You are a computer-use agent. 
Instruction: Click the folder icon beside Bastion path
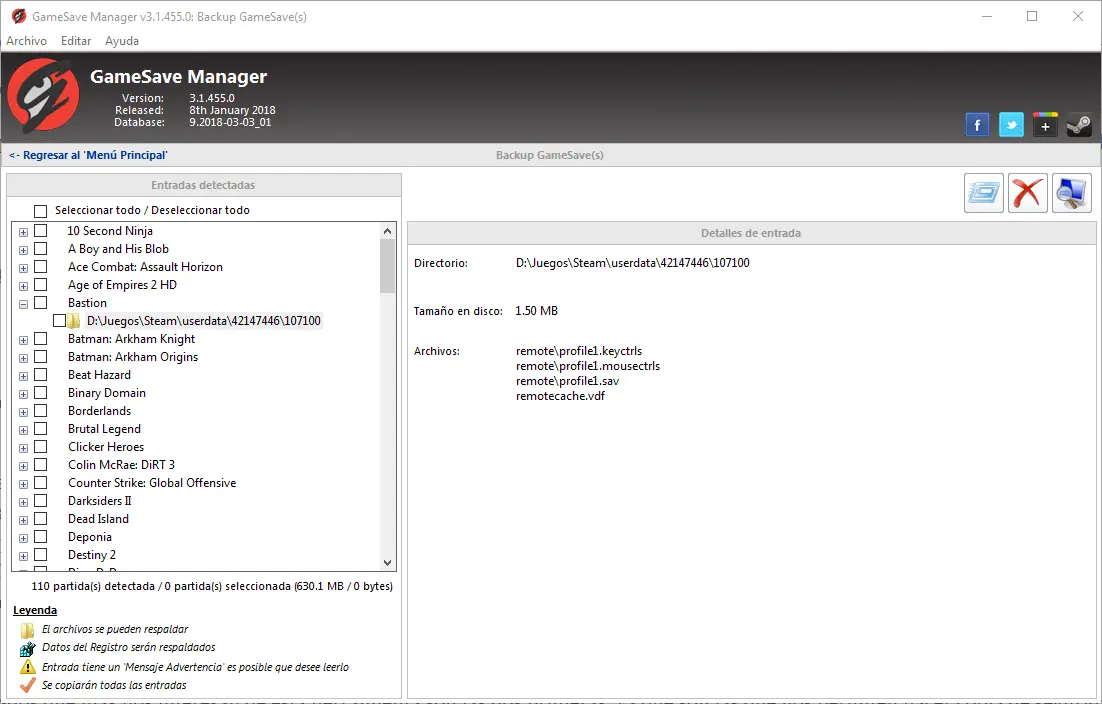click(73, 321)
